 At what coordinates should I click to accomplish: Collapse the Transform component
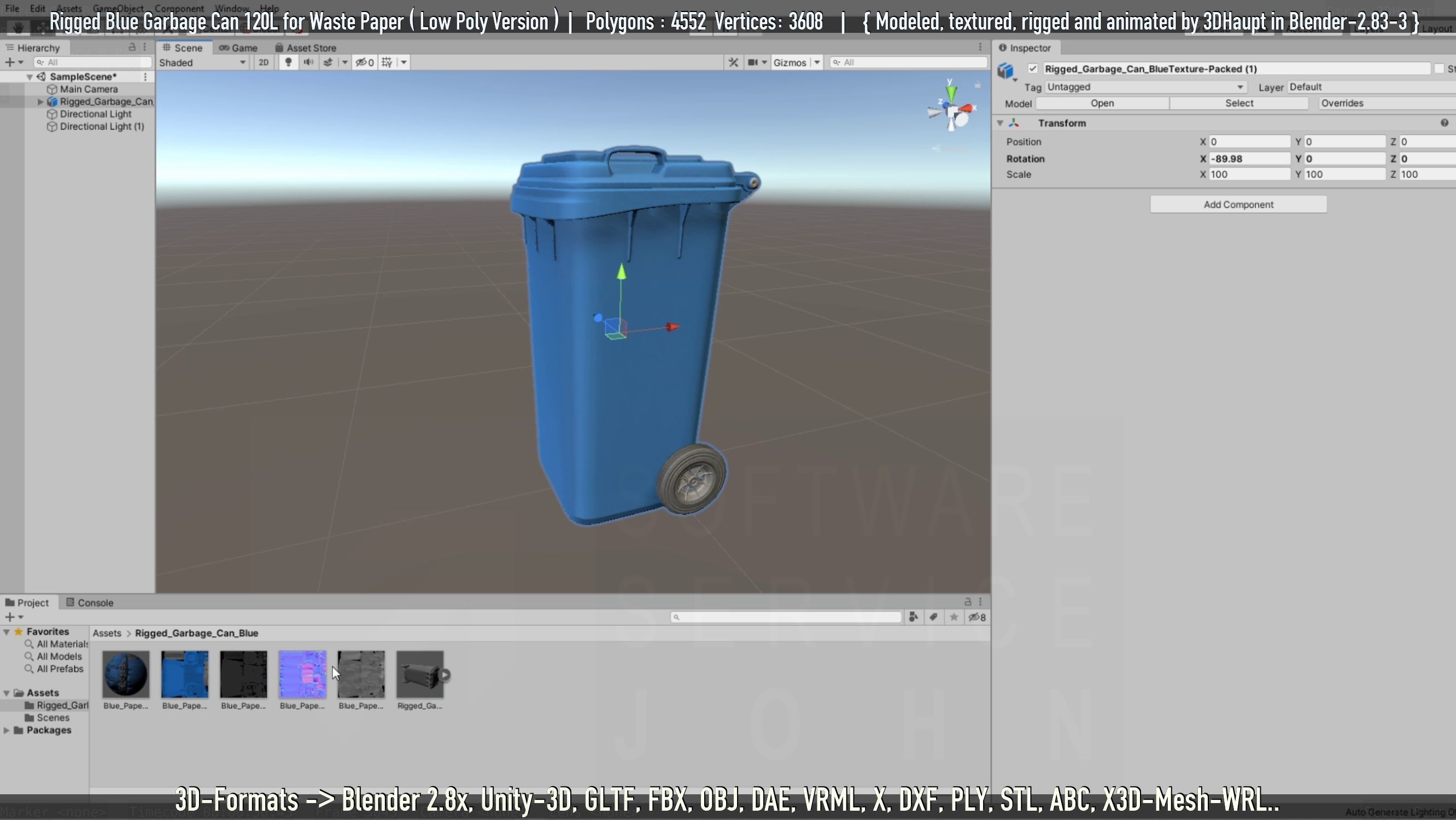1000,123
